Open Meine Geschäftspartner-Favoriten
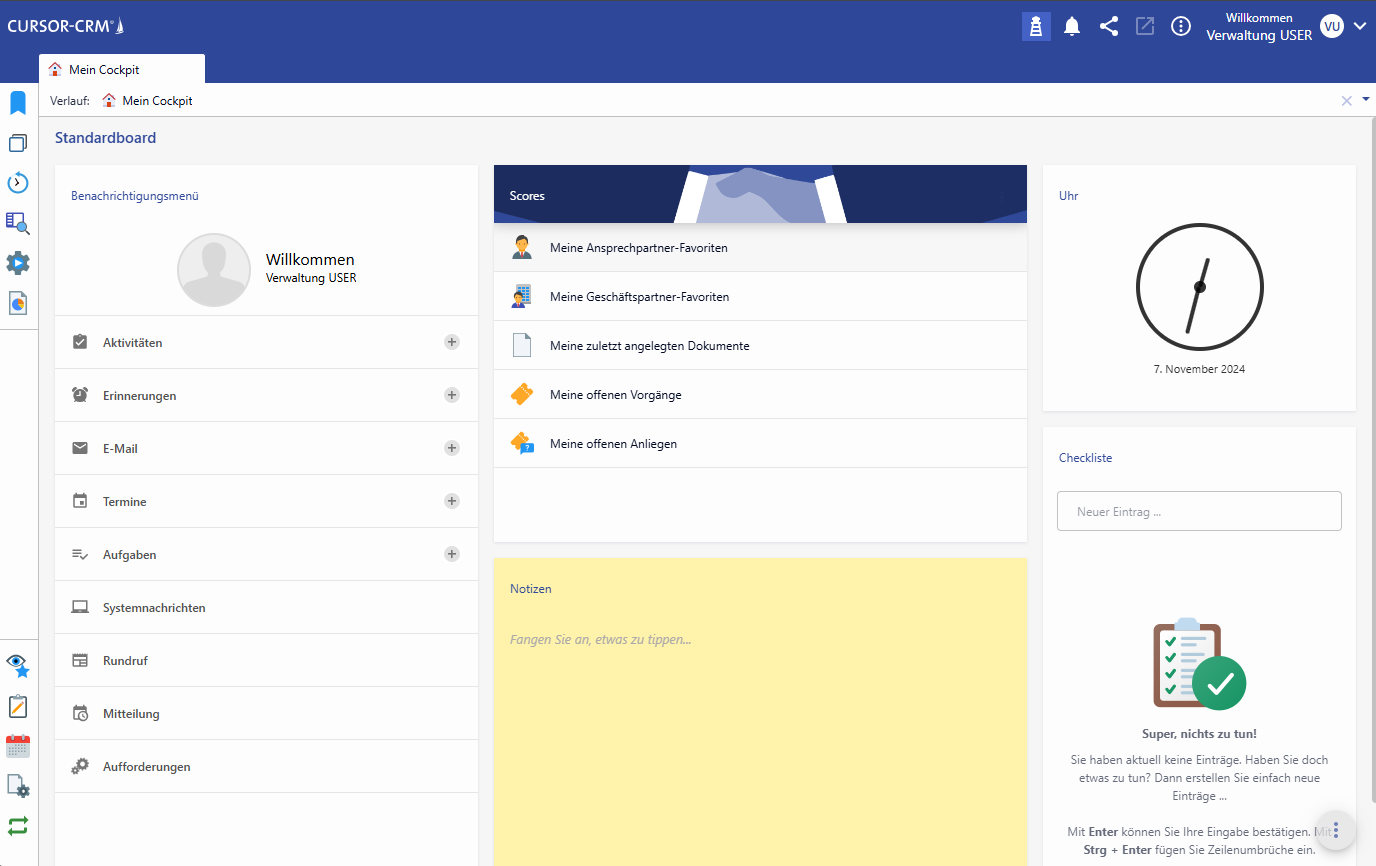Screen dimensions: 1376x866 click(x=639, y=297)
